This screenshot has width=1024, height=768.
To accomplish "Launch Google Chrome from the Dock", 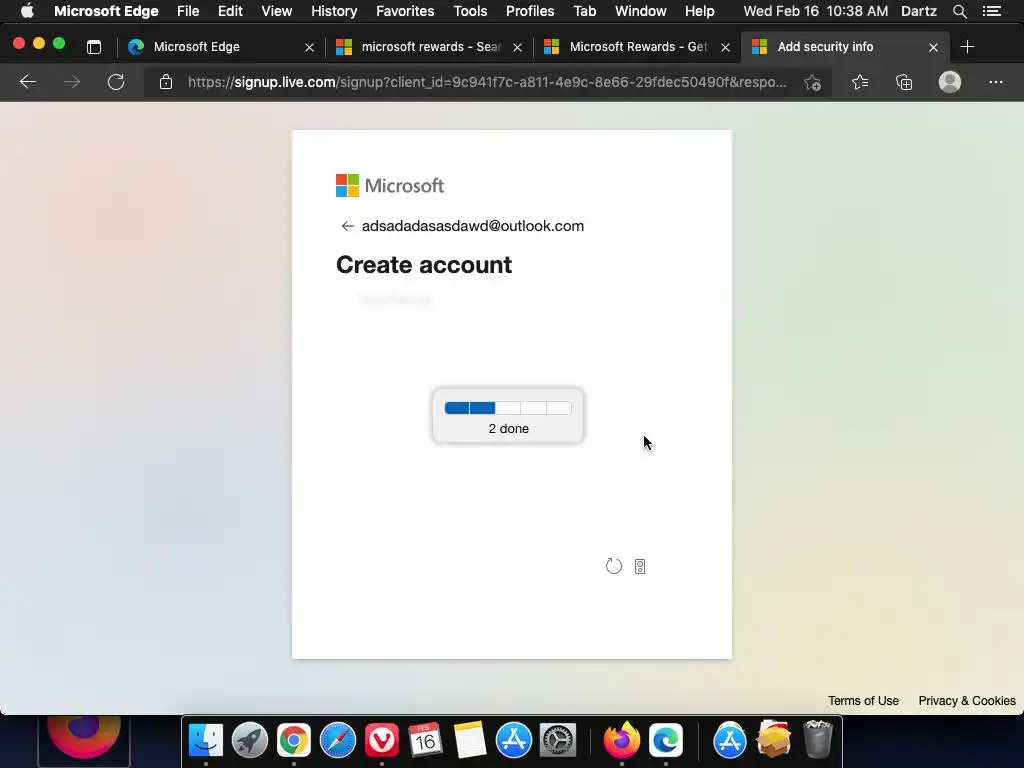I will tap(294, 741).
